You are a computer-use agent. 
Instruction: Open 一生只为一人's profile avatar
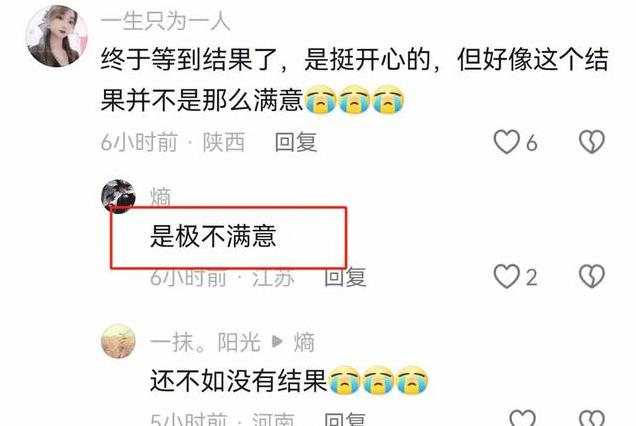[56, 36]
